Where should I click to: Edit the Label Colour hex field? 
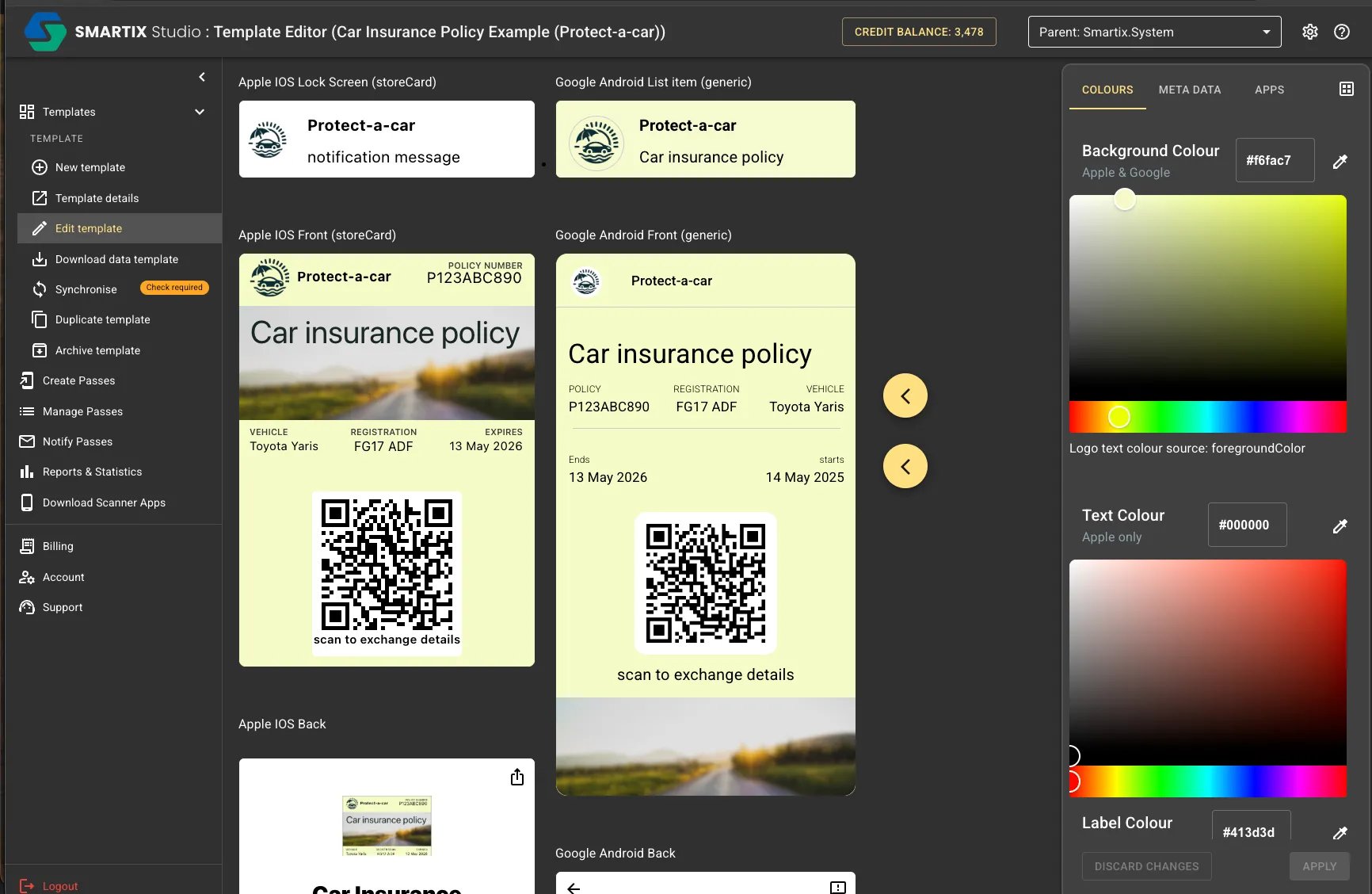1252,827
